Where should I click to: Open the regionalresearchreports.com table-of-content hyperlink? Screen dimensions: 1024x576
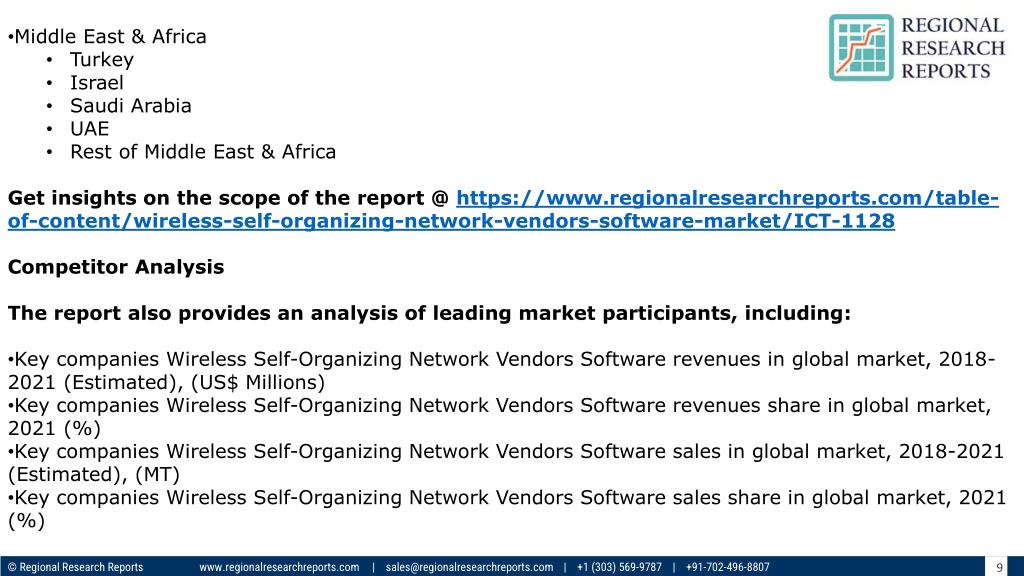(728, 198)
